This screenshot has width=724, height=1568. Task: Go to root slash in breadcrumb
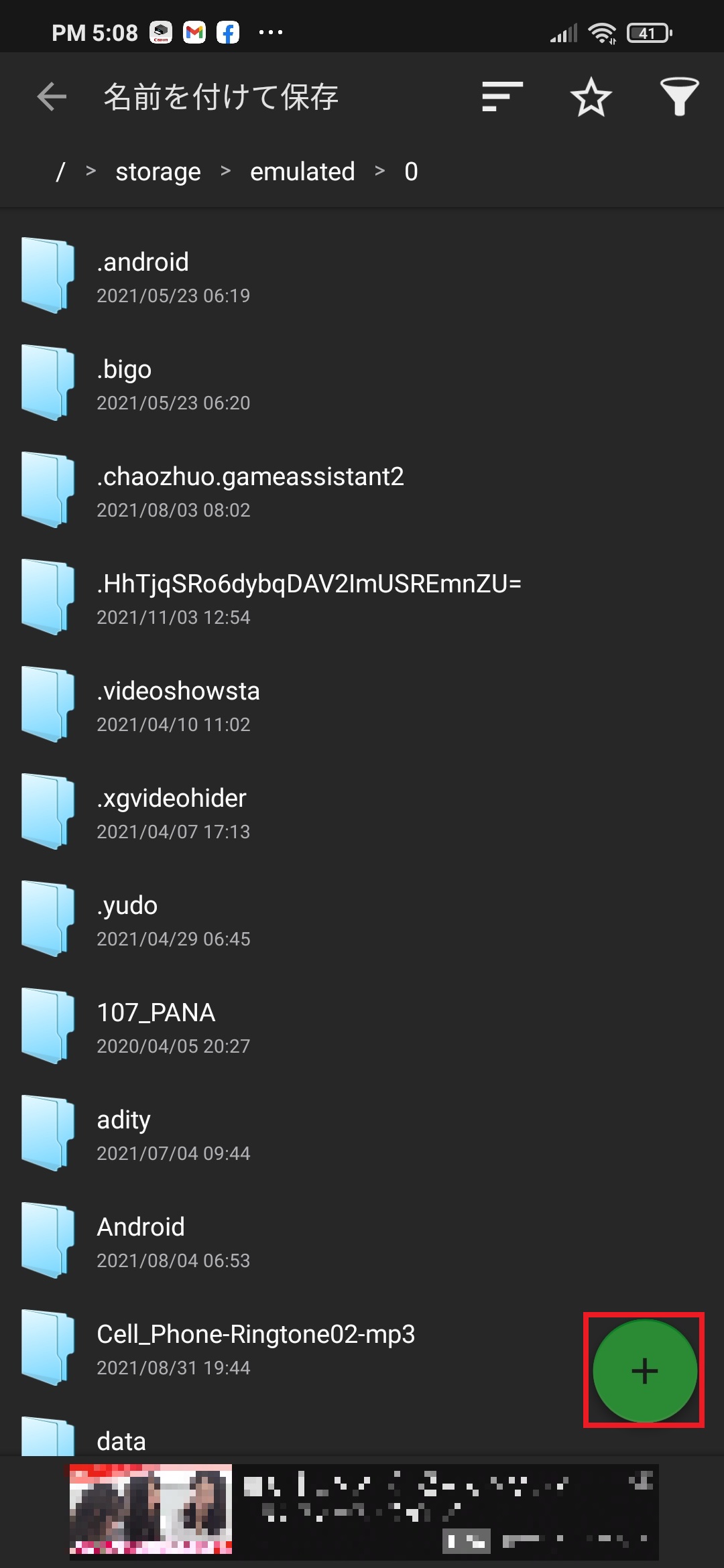[x=60, y=172]
